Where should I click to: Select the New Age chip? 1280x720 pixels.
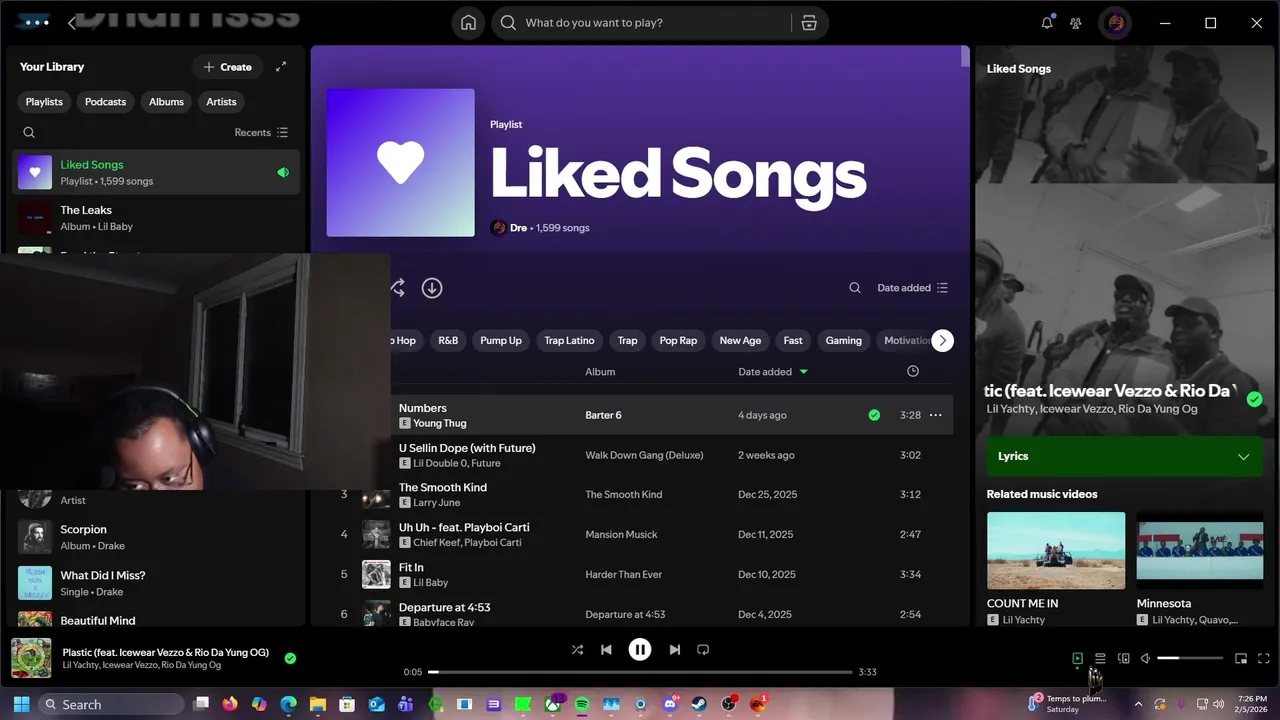(x=740, y=341)
